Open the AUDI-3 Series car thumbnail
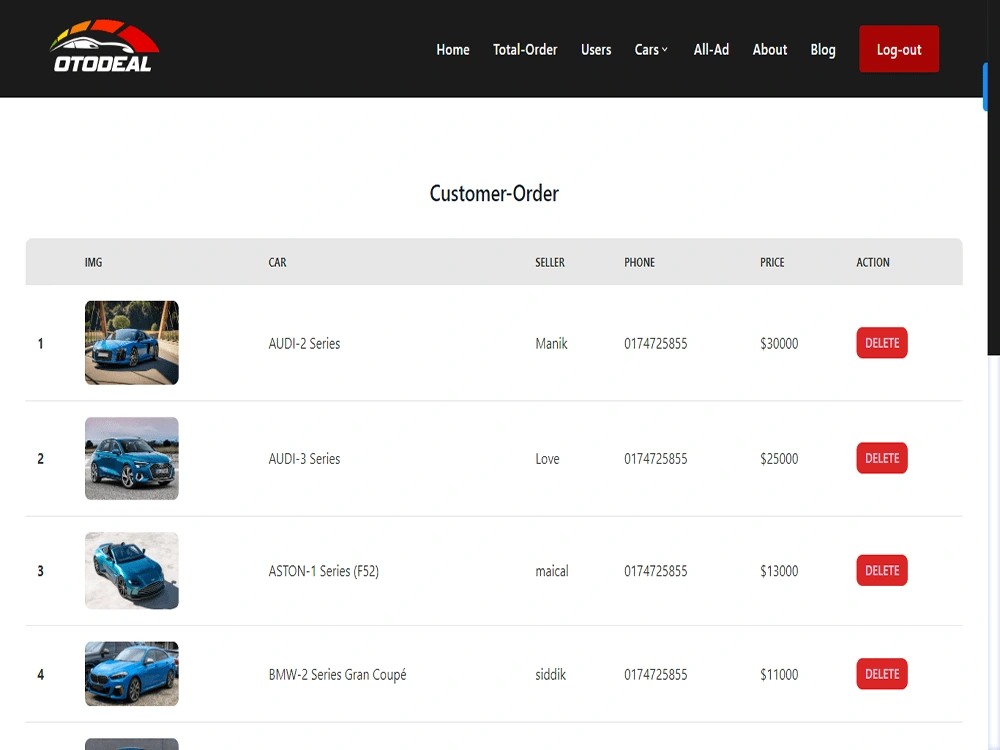The height and width of the screenshot is (750, 1000). [x=131, y=458]
